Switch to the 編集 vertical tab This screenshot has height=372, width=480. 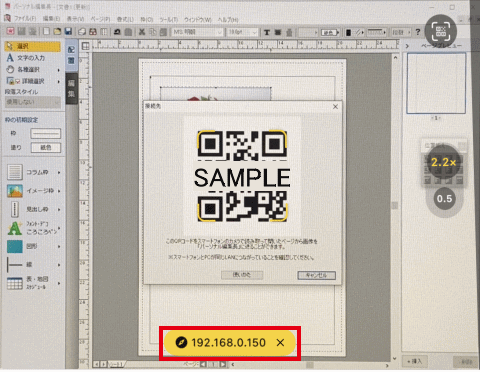(71, 88)
